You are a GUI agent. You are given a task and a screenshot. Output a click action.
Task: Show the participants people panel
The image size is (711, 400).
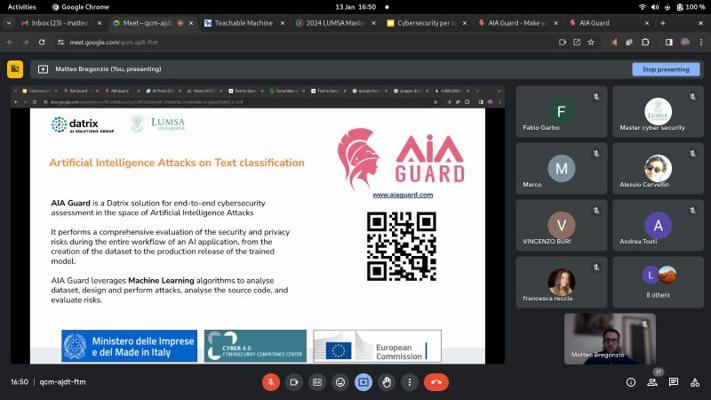click(652, 382)
